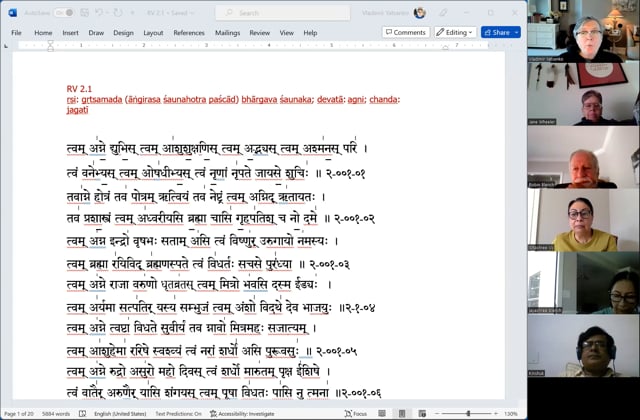Switch to Print Layout view icon
The width and height of the screenshot is (640, 420).
pyautogui.click(x=402, y=413)
